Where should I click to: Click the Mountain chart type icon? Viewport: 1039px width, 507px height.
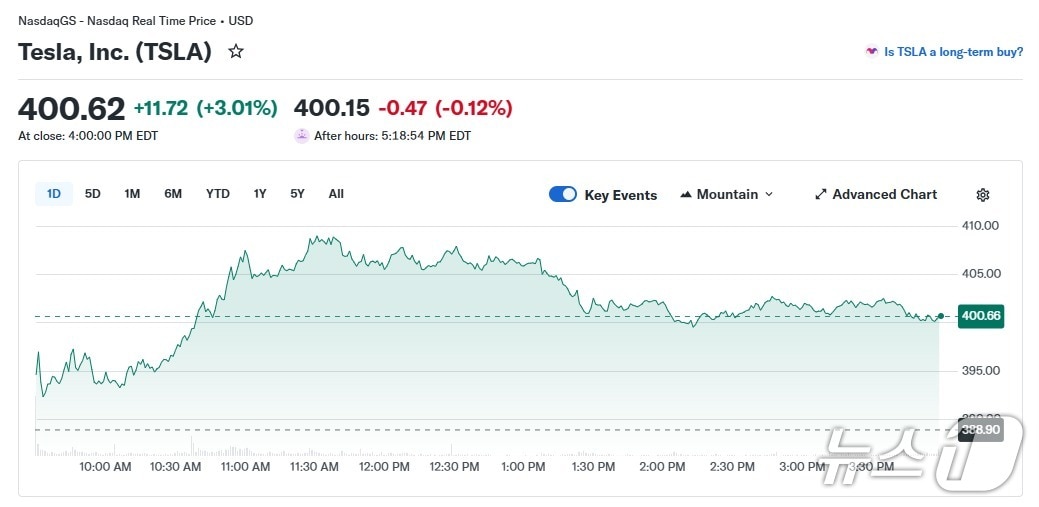point(686,195)
